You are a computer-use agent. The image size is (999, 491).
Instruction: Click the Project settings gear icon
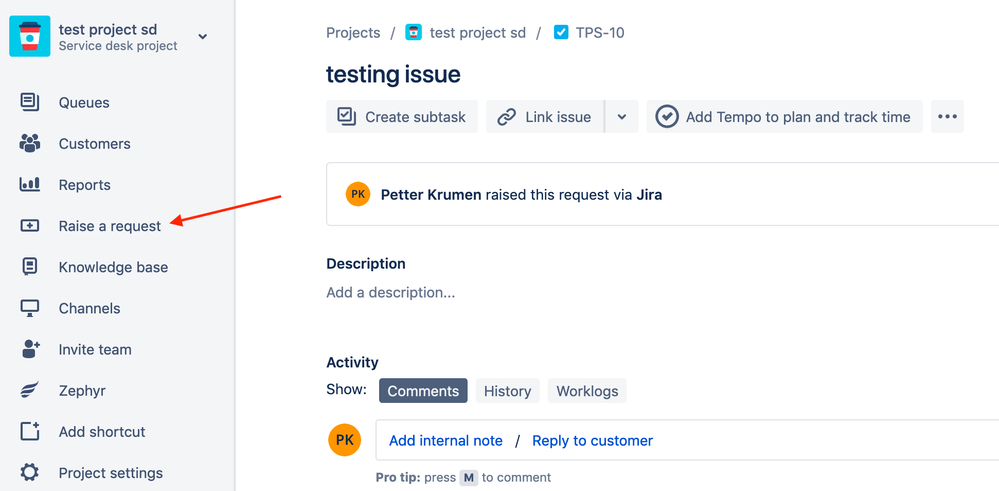point(30,473)
